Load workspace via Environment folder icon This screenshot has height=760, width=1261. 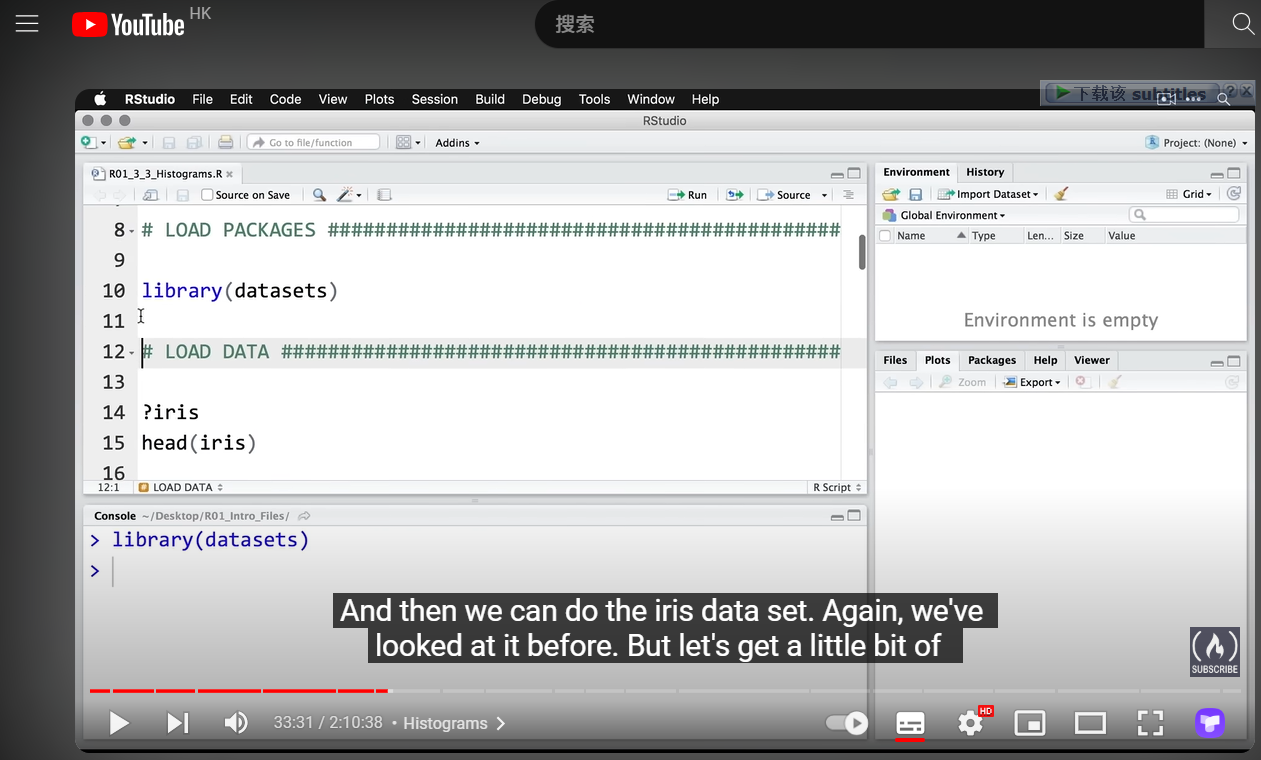[891, 194]
